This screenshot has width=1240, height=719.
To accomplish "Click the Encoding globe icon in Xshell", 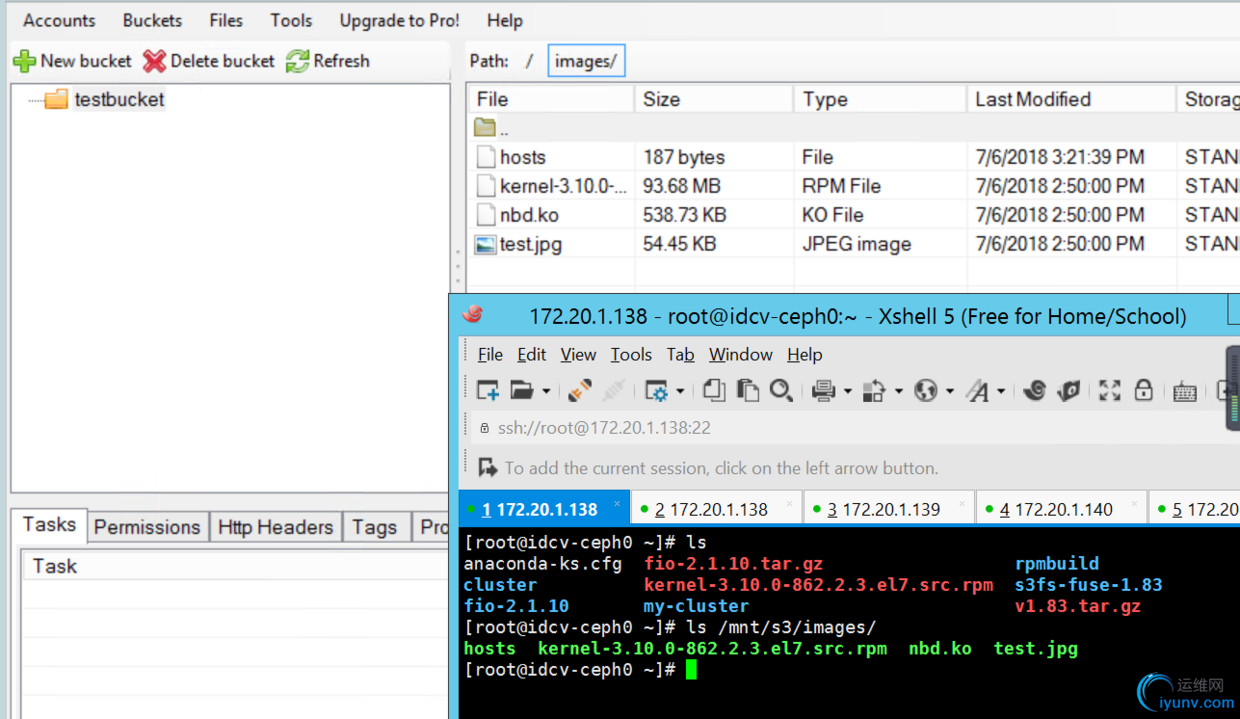I will coord(926,391).
